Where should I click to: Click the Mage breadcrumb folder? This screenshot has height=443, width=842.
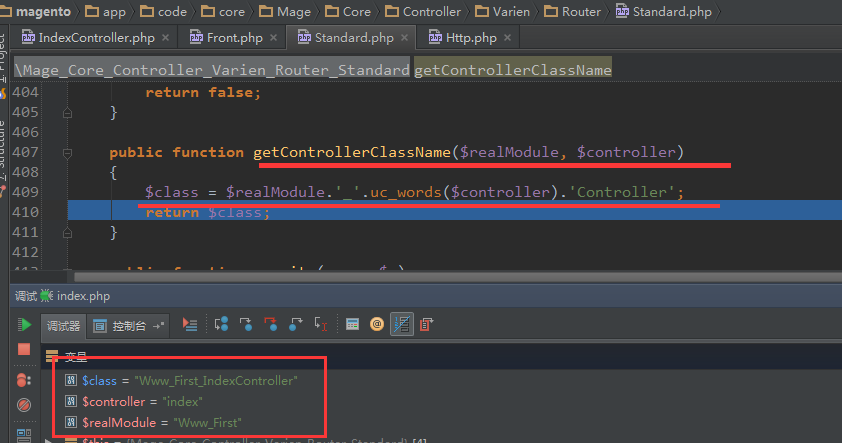[285, 11]
